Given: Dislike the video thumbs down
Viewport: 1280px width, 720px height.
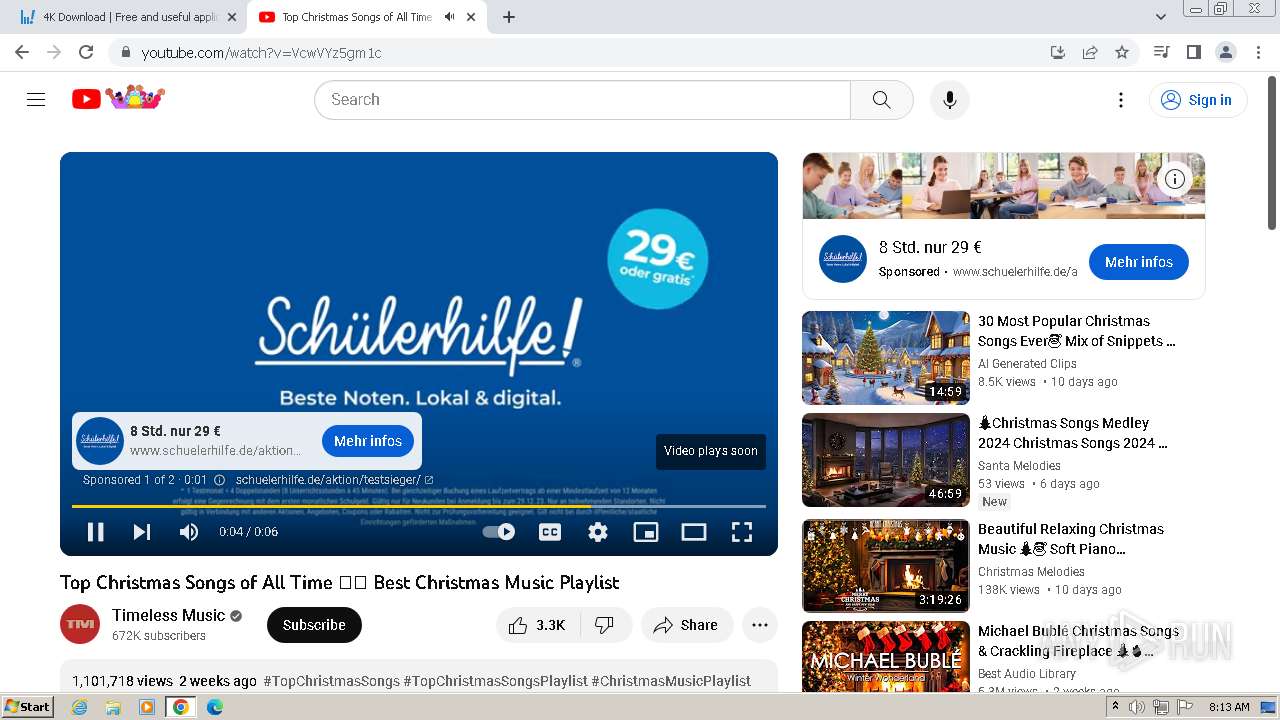Looking at the screenshot, I should click(604, 625).
